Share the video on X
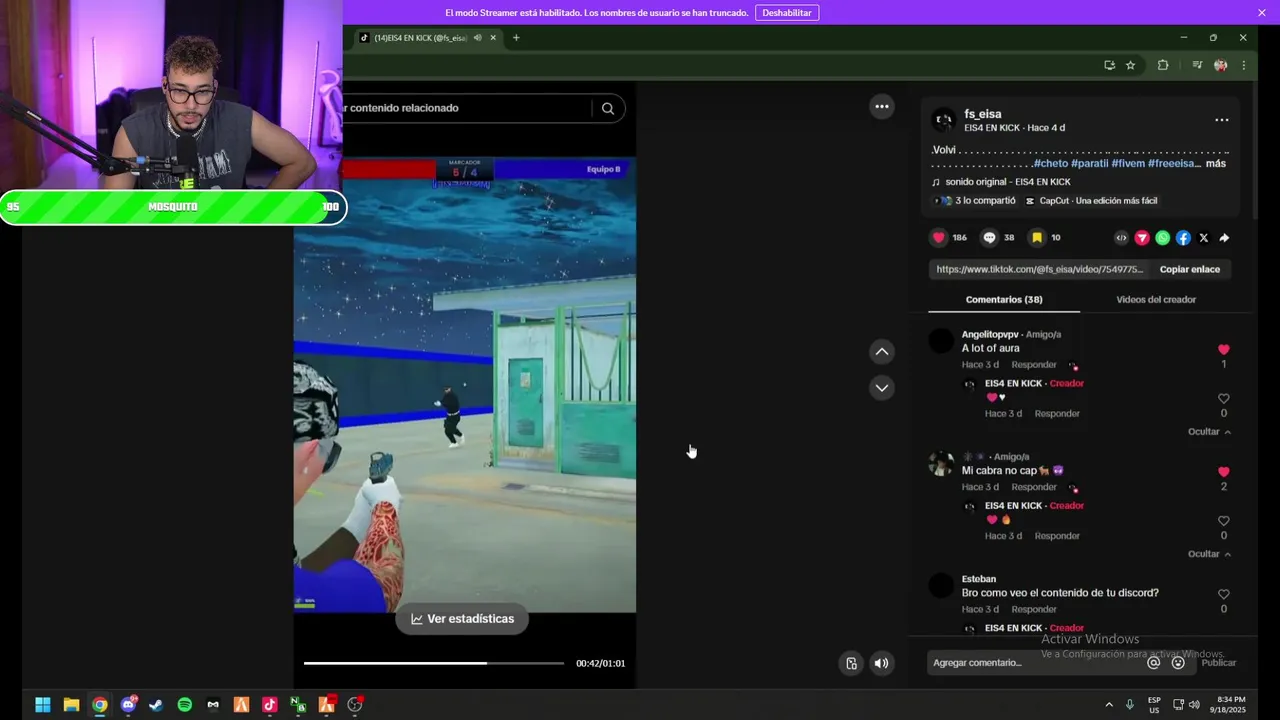 coord(1203,238)
